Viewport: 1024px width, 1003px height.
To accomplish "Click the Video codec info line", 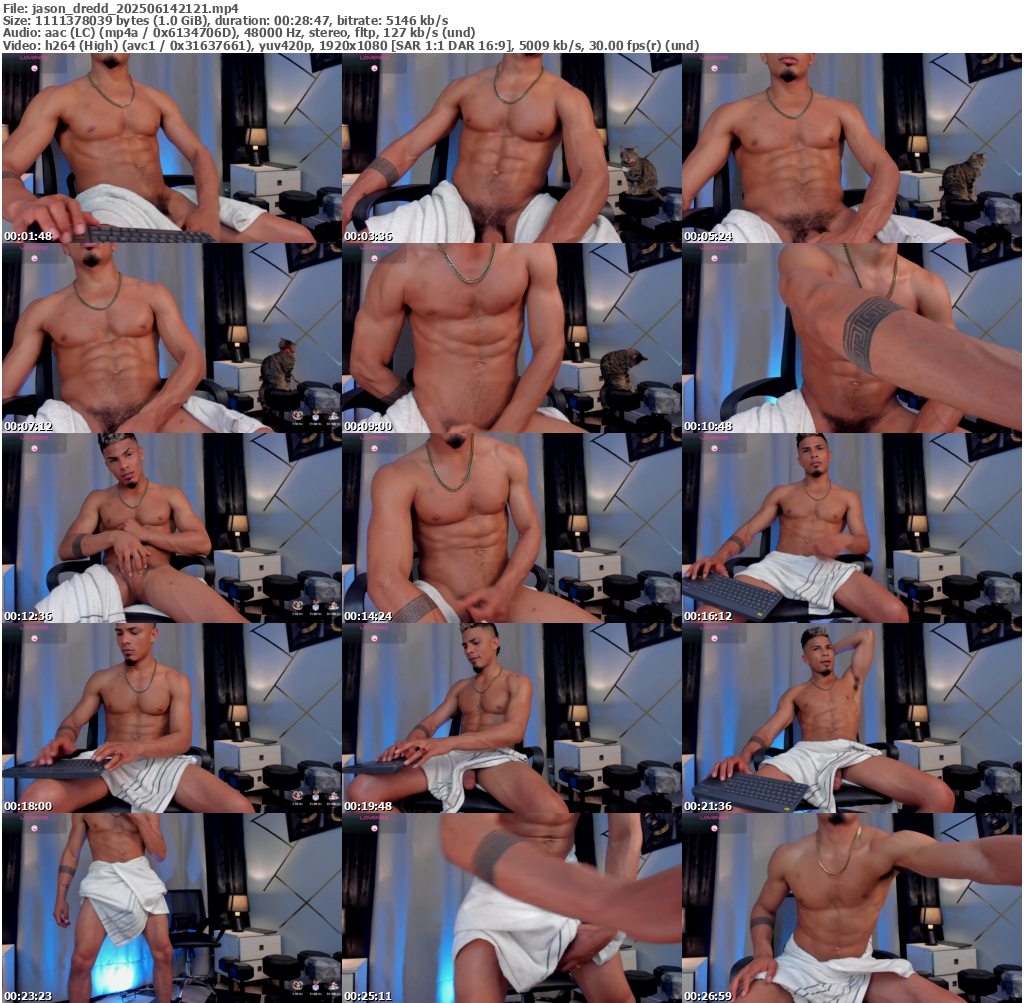I will [x=350, y=45].
